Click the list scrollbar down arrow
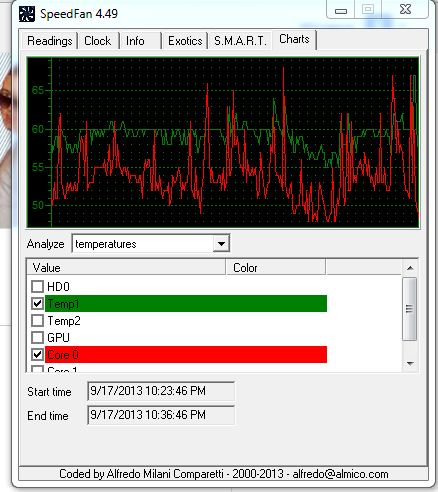Image resolution: width=438 pixels, height=492 pixels. 410,364
